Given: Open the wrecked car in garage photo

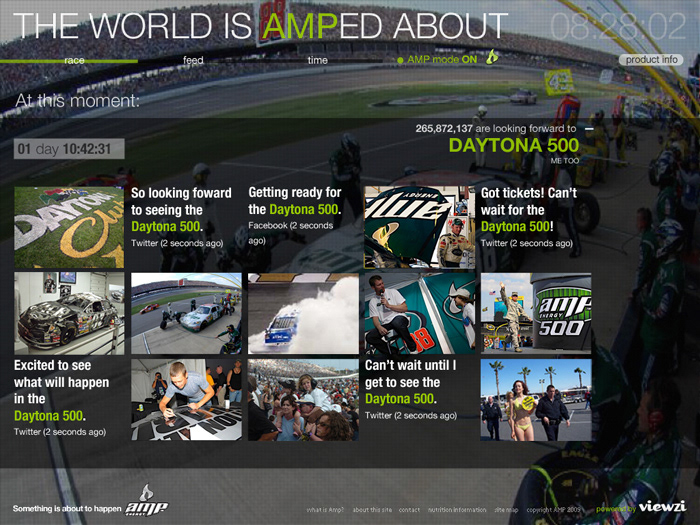Looking at the screenshot, I should pyautogui.click(x=69, y=313).
